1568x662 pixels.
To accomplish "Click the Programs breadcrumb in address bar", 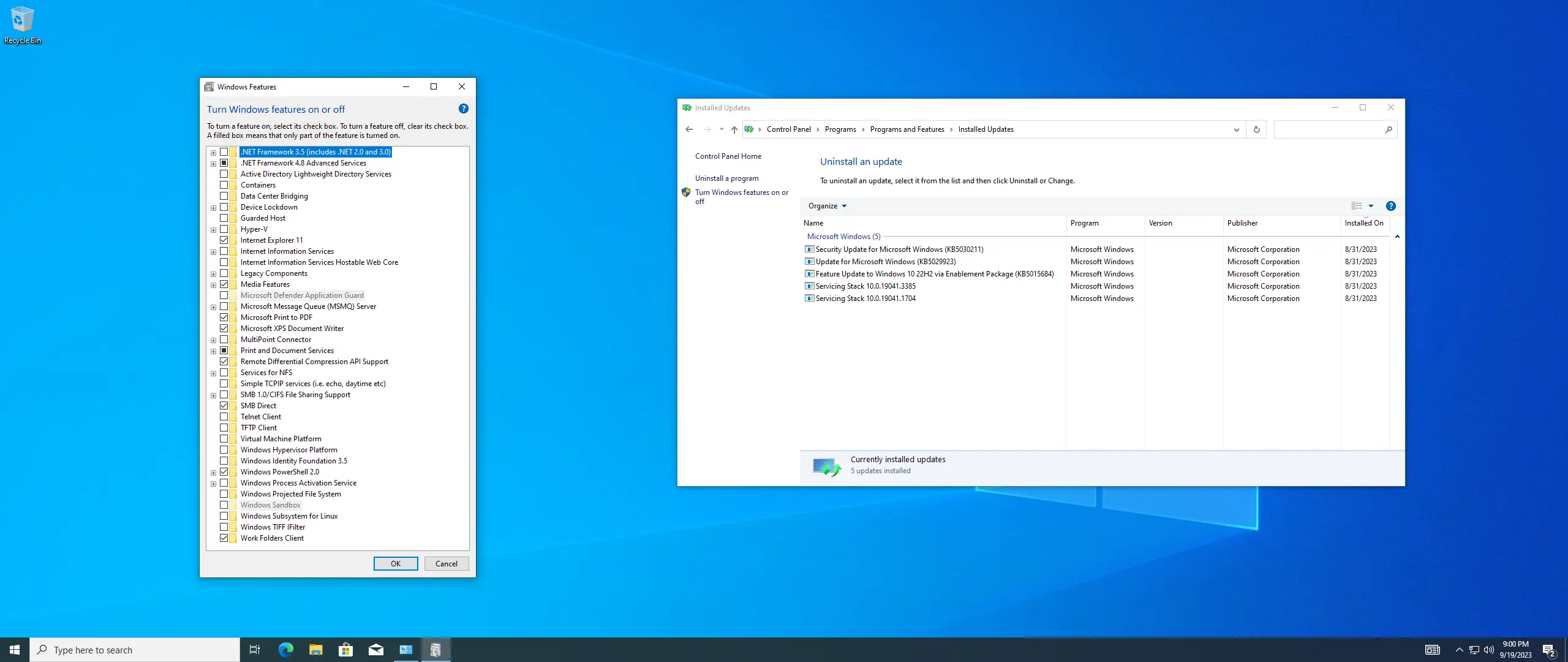I will coord(840,129).
